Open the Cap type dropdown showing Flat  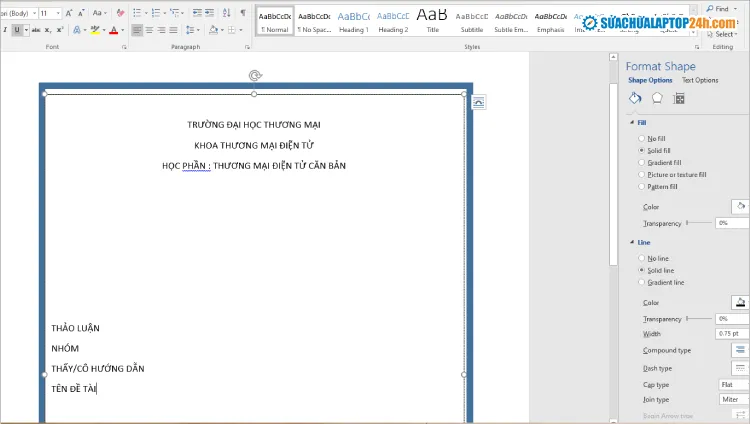733,384
